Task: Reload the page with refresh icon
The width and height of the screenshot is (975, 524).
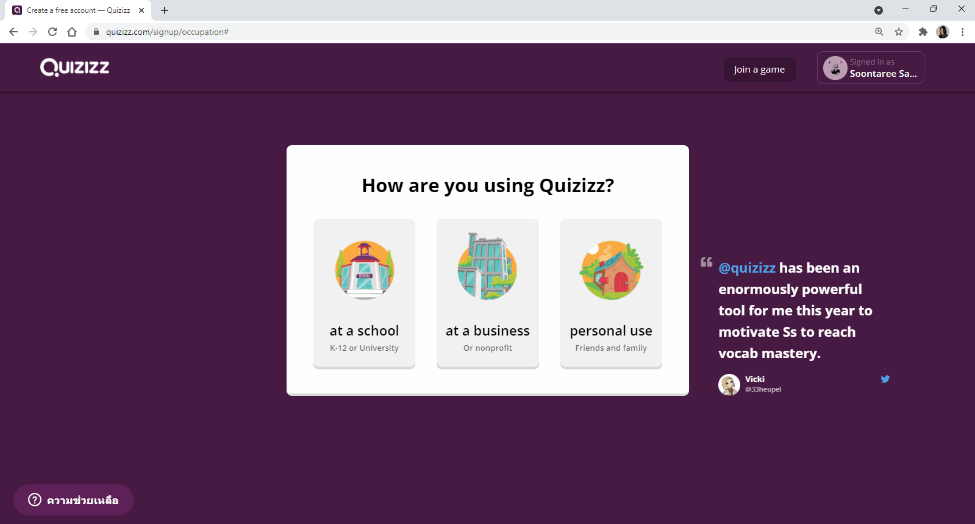Action: (52, 32)
